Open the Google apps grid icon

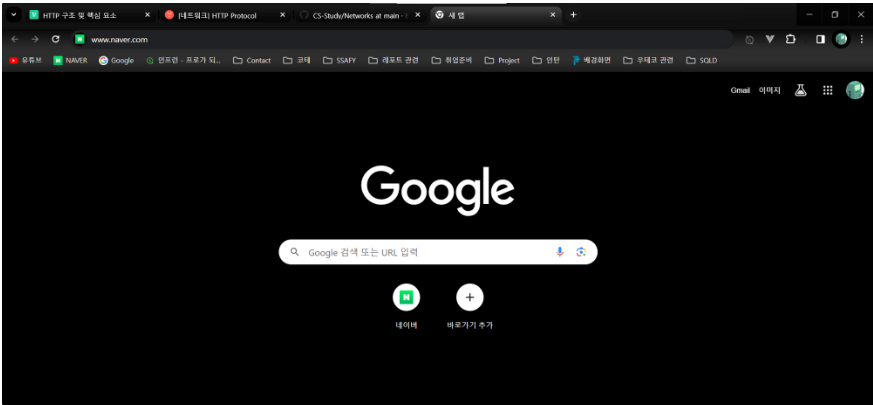(827, 90)
